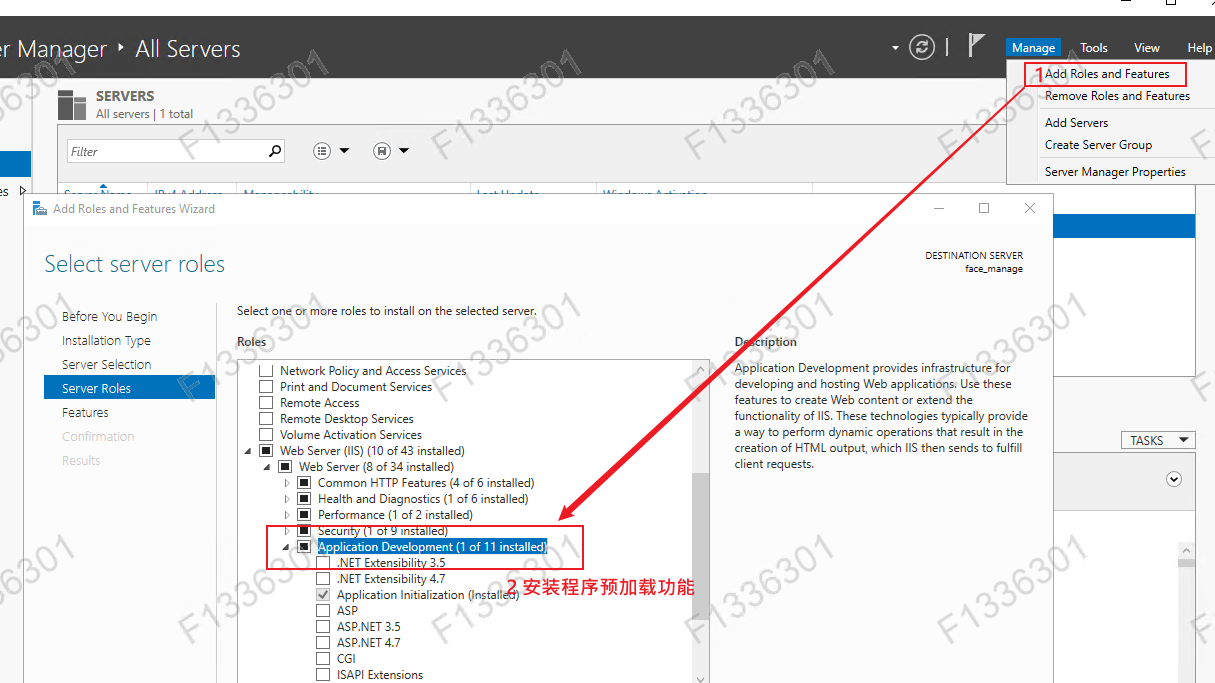The height and width of the screenshot is (683, 1215).
Task: Check ISAPI Extensions checkbox
Action: tap(323, 675)
